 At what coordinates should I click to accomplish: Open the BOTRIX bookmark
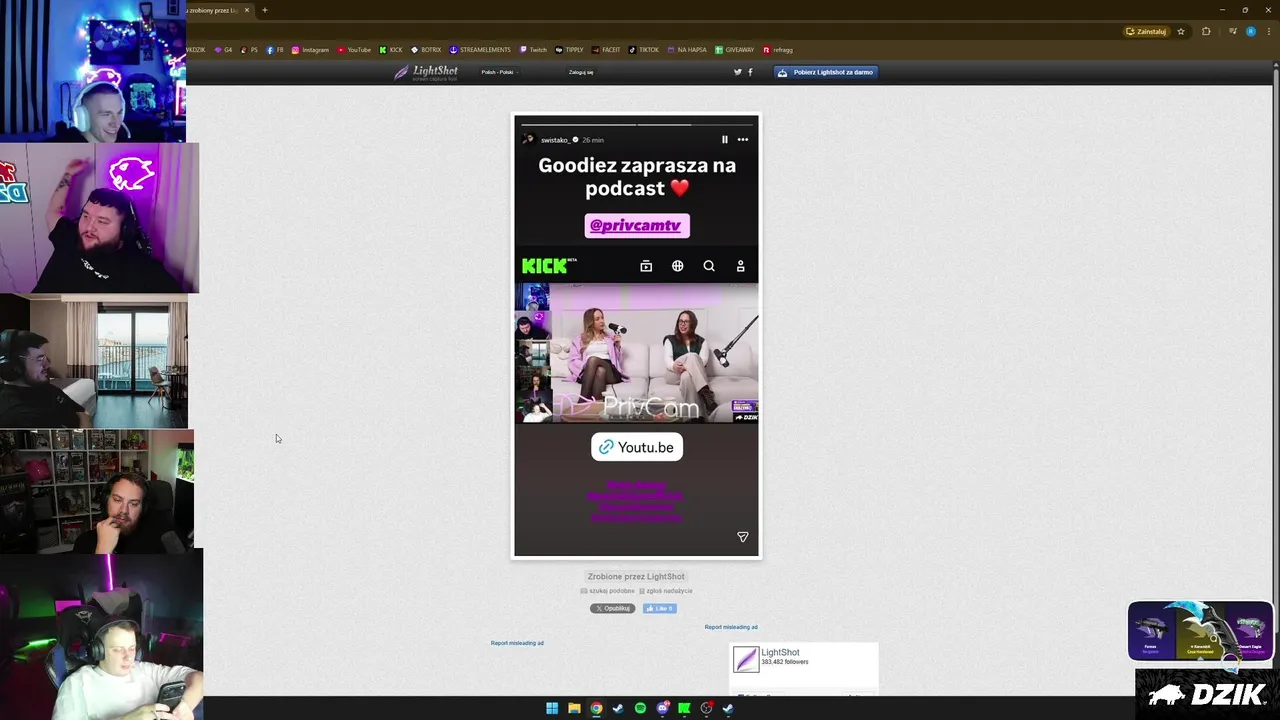(426, 50)
